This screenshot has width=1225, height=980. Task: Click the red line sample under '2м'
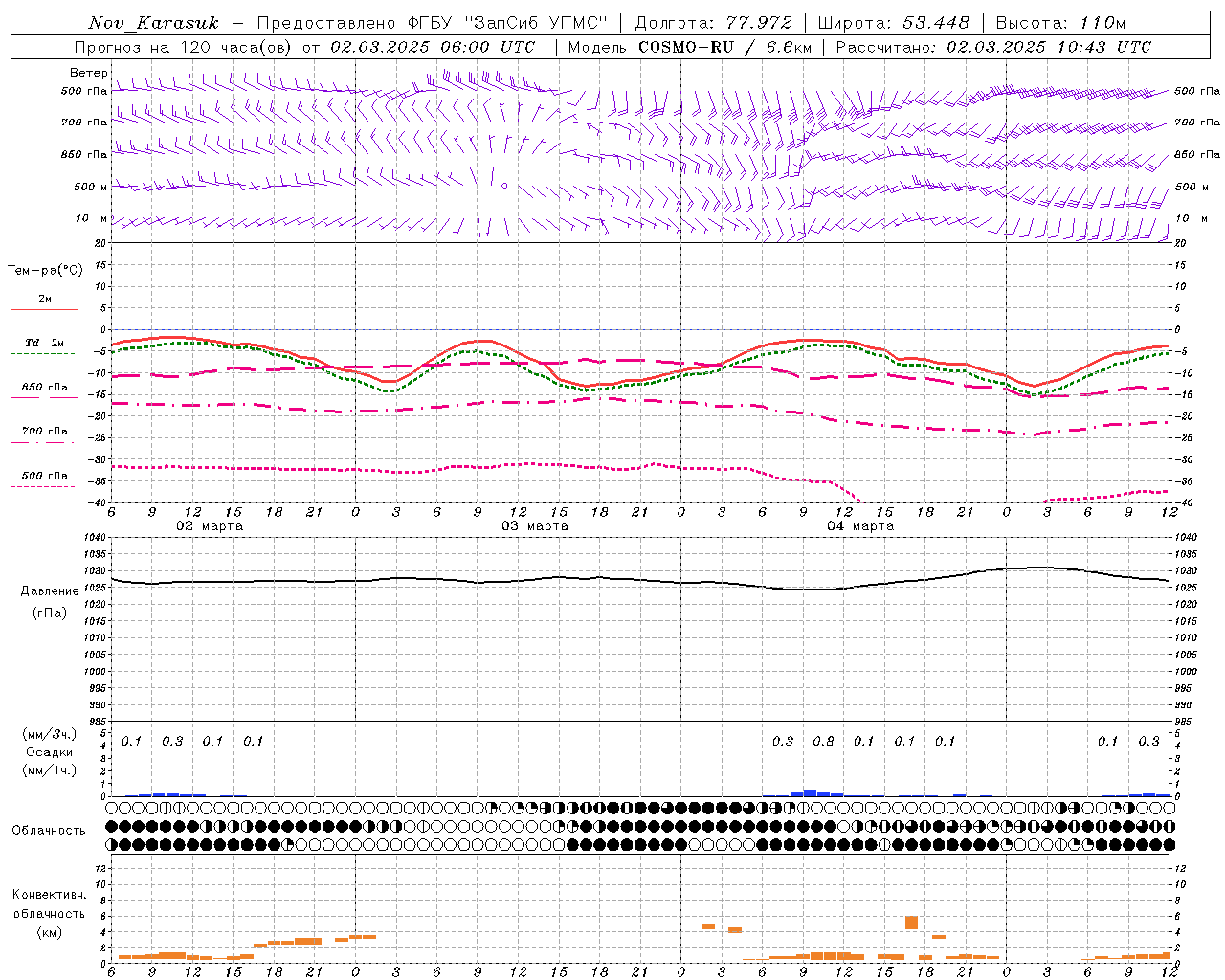tap(44, 309)
